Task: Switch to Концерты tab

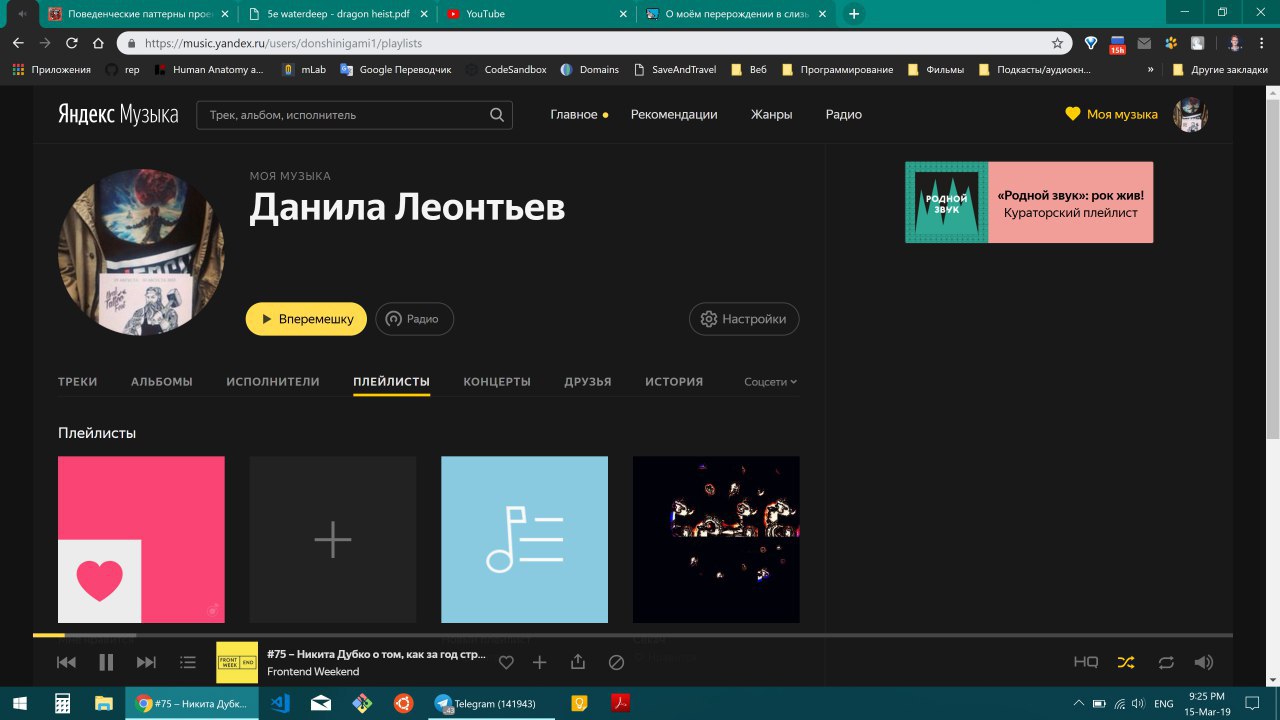Action: 497,382
